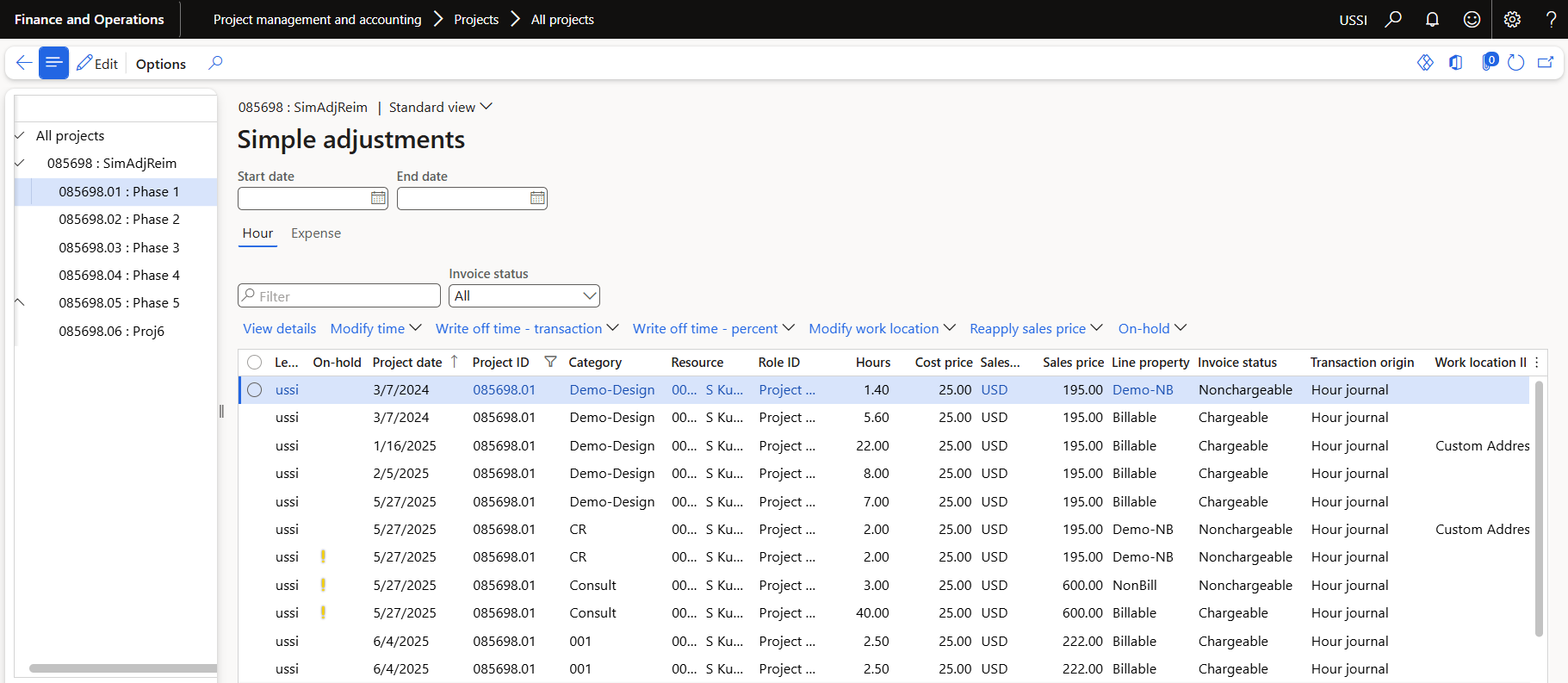
Task: Open the notifications bell icon
Action: [1432, 19]
